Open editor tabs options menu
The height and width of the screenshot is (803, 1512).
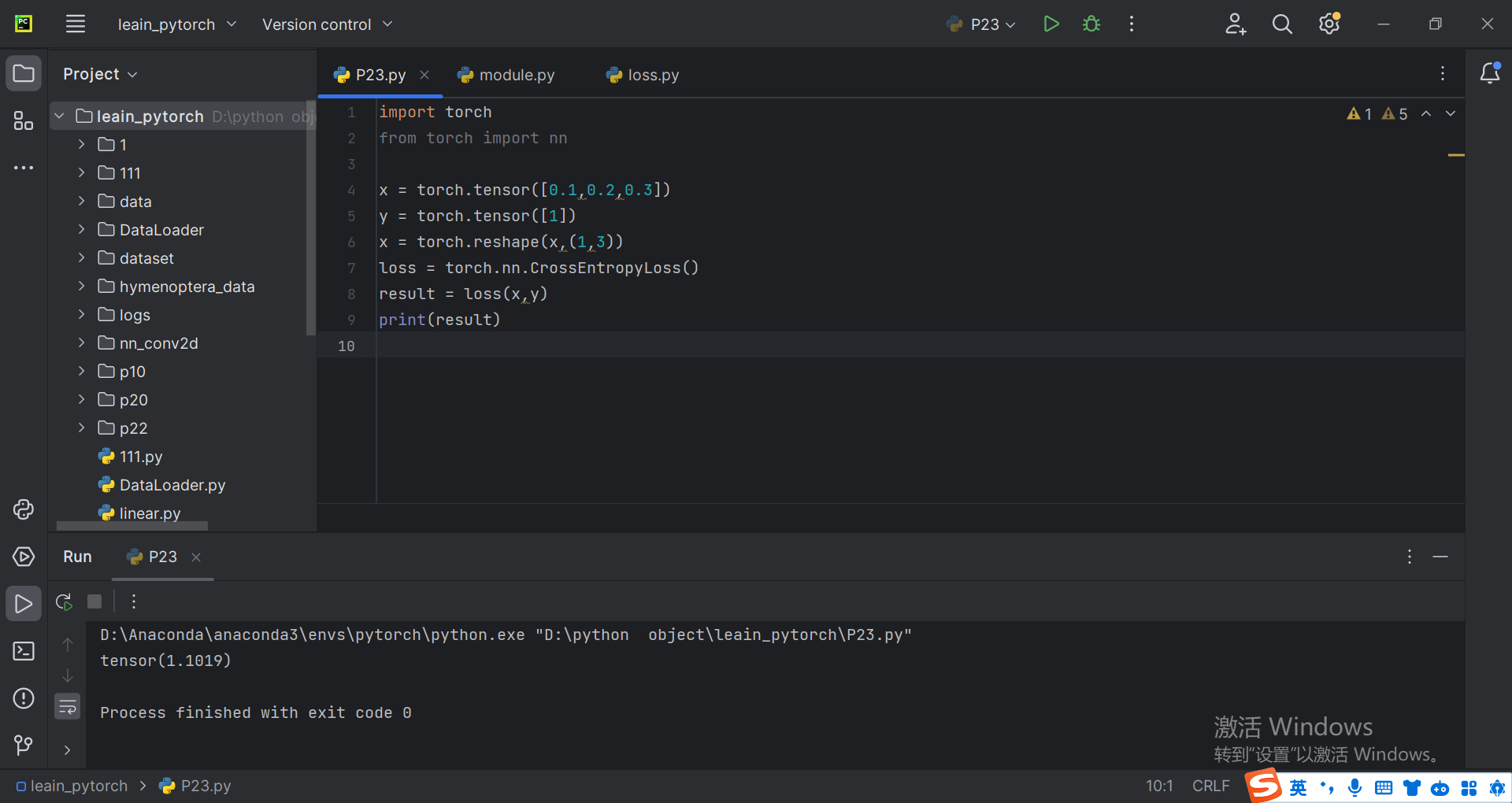(x=1443, y=73)
